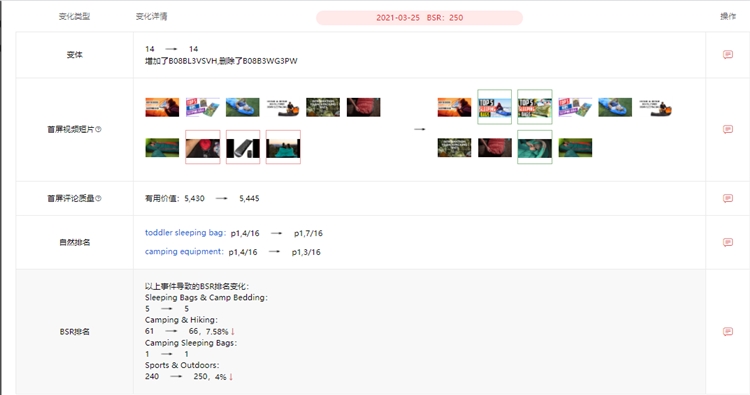Open the comment icon for 自然排名 row
The image size is (750, 395).
(728, 242)
